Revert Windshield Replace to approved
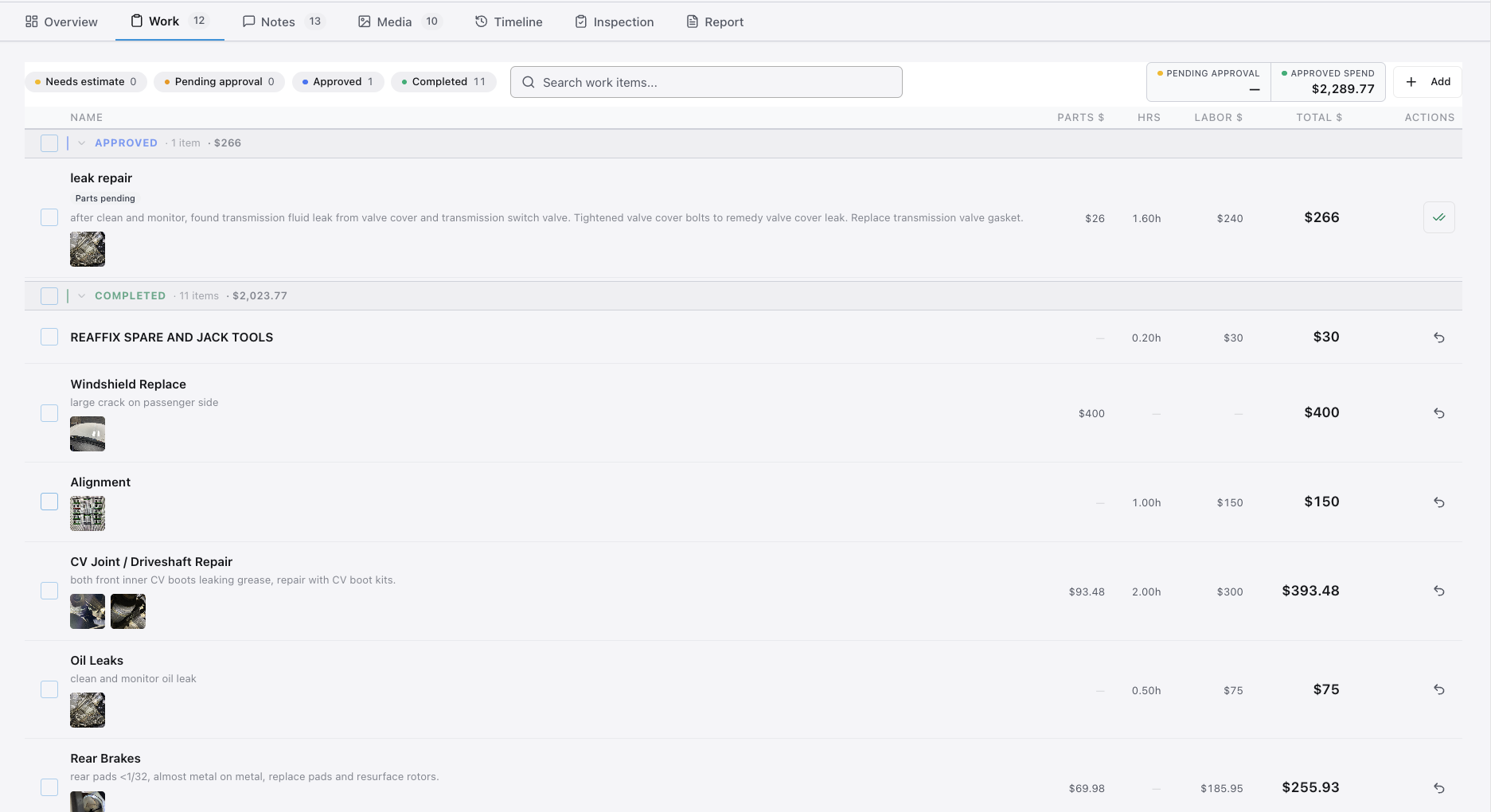 coord(1439,413)
